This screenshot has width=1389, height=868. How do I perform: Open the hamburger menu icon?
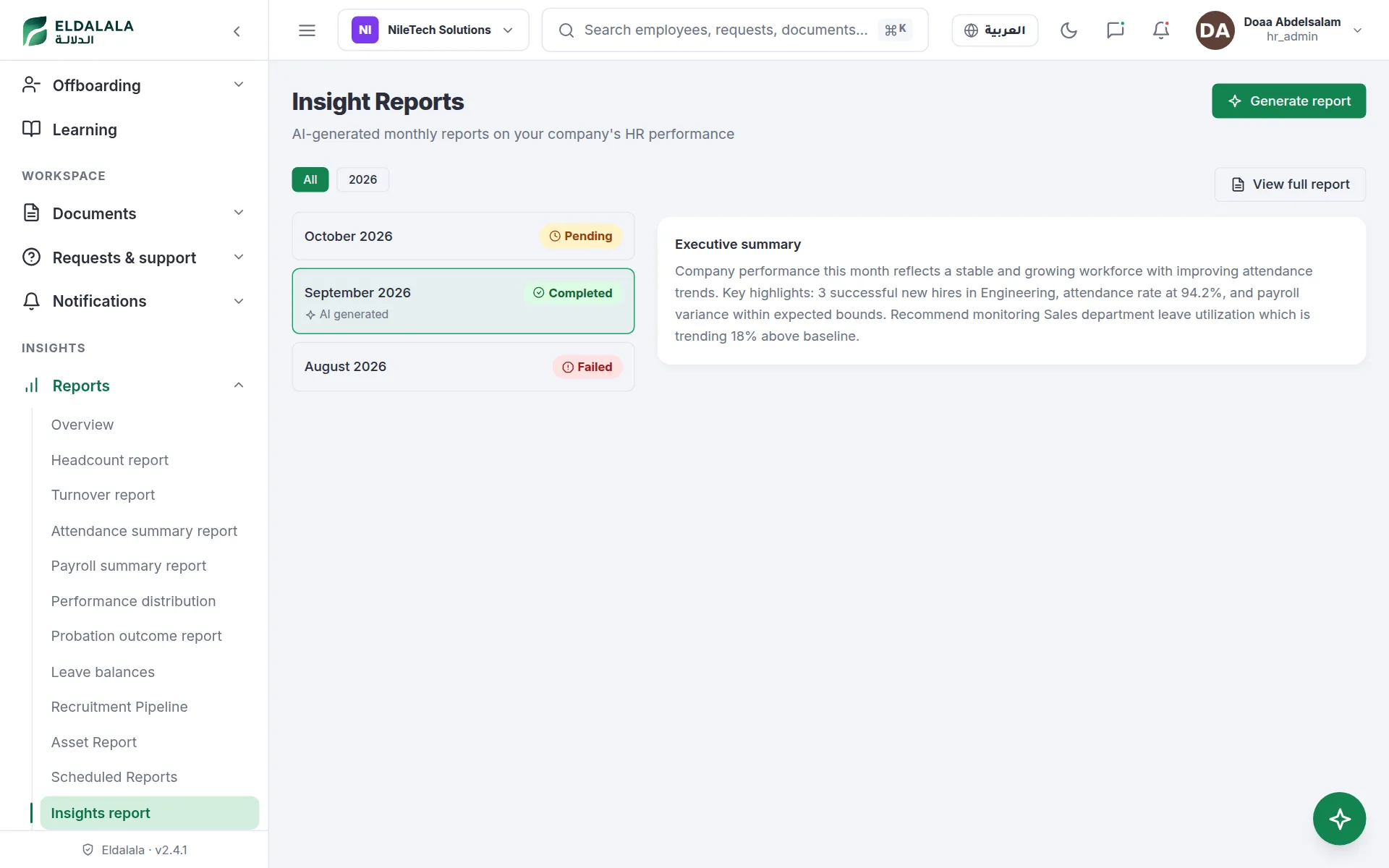pyautogui.click(x=307, y=30)
